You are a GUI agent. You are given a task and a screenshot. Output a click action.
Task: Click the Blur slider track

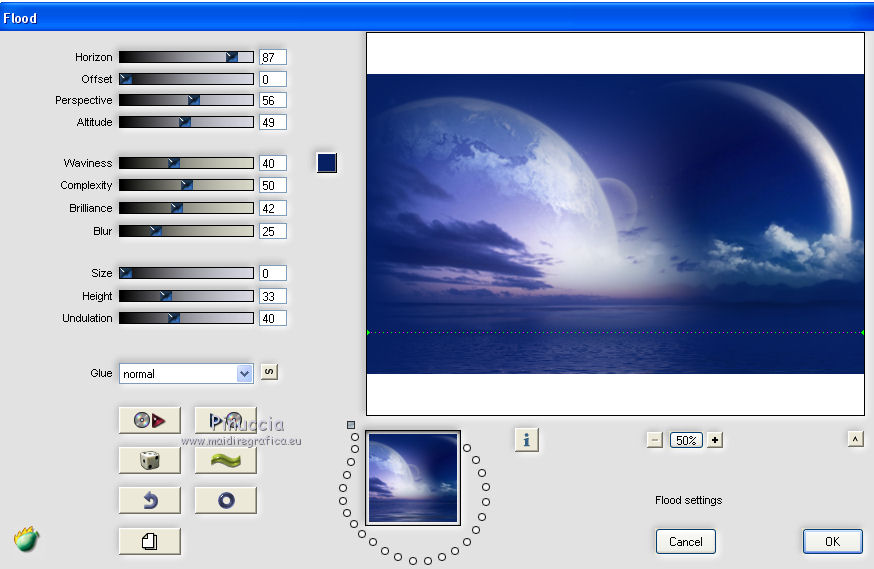click(x=186, y=231)
